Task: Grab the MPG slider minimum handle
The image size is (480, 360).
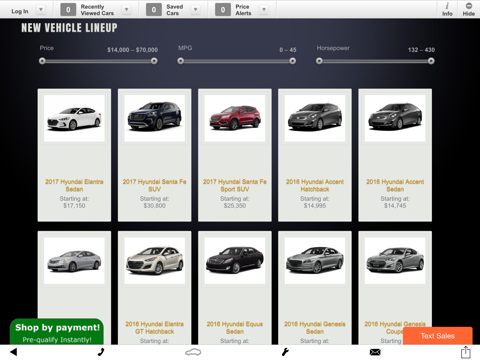Action: coord(181,61)
